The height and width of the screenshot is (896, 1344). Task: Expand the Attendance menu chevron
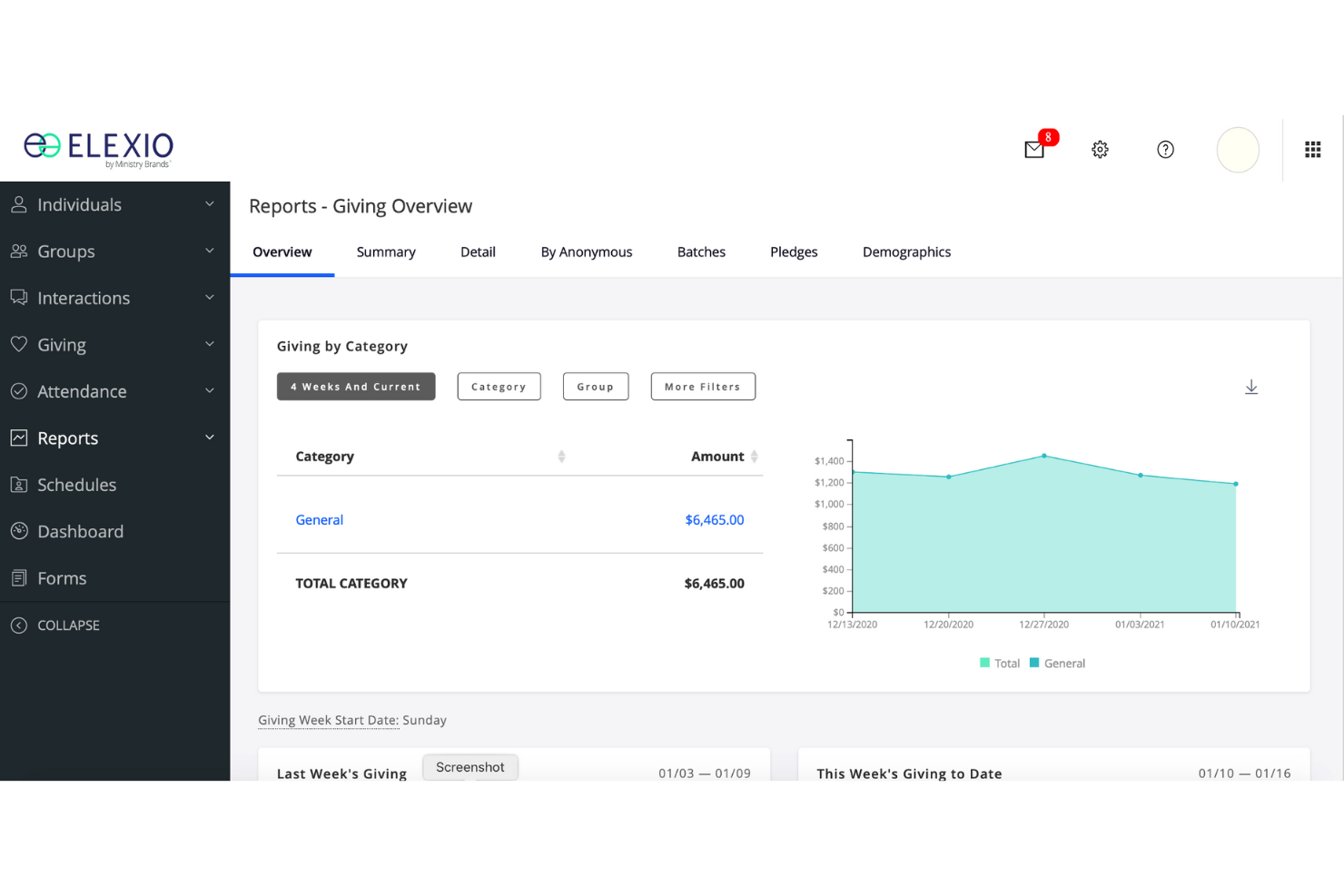pos(210,391)
